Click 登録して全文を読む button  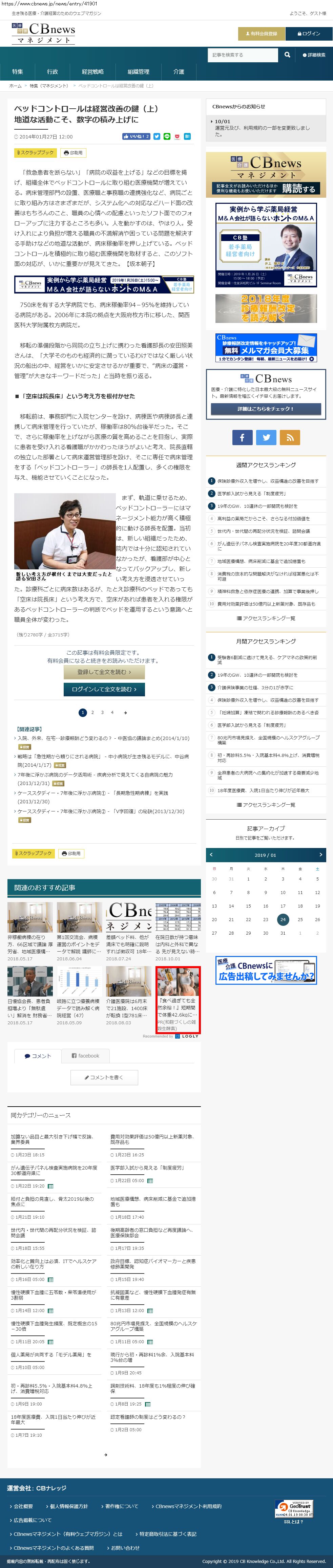[x=104, y=672]
